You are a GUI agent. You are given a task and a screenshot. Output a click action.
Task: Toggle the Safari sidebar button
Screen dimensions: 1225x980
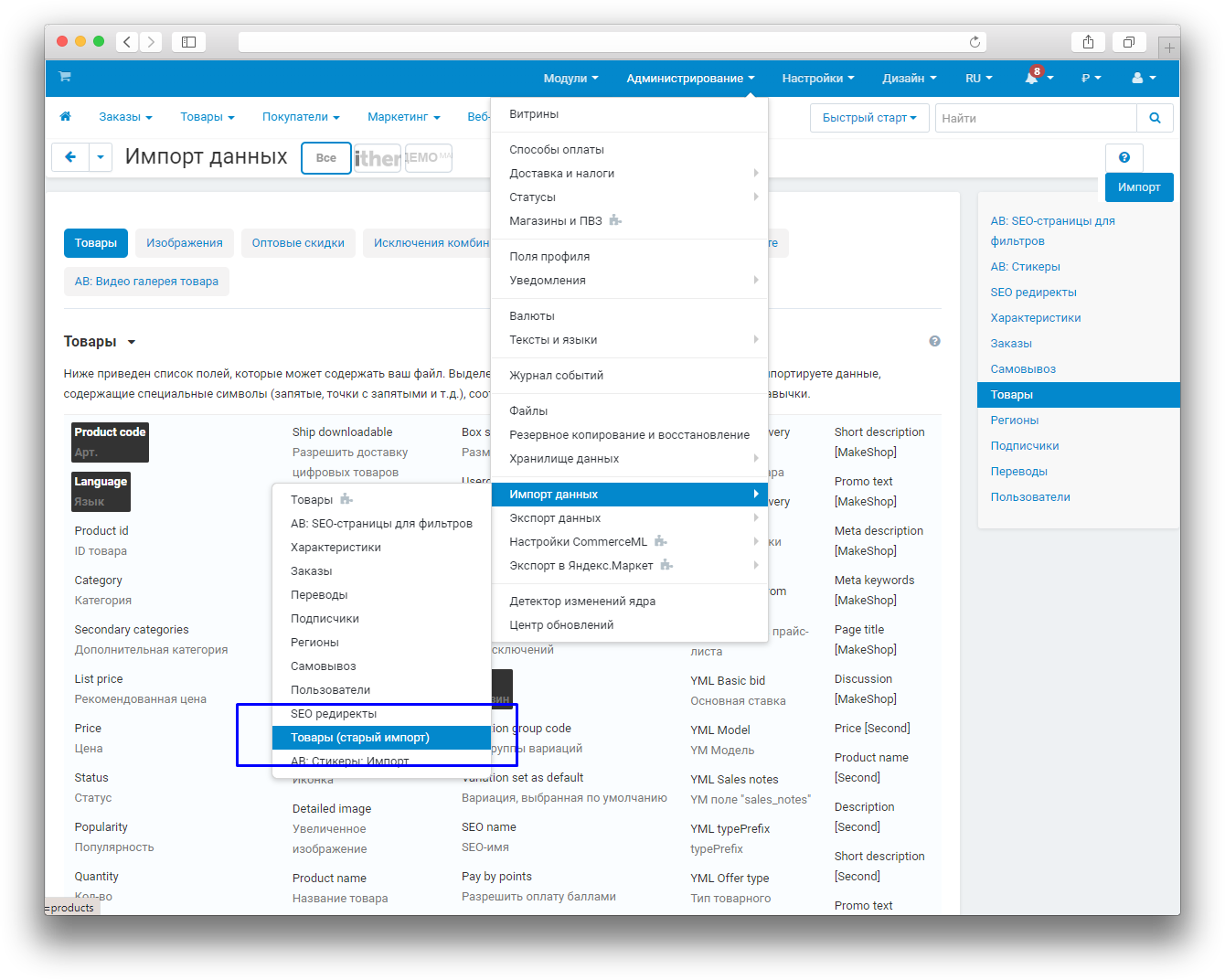click(188, 42)
